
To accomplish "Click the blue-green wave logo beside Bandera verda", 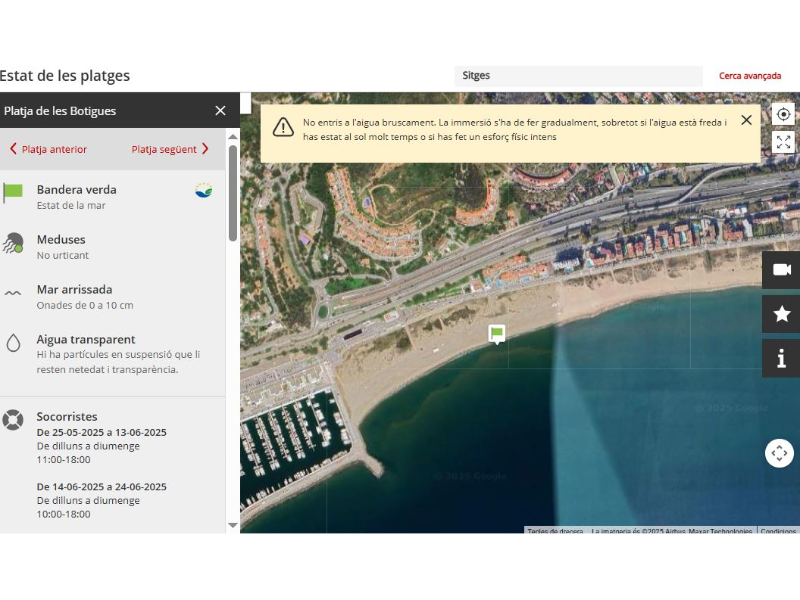I will 203,190.
